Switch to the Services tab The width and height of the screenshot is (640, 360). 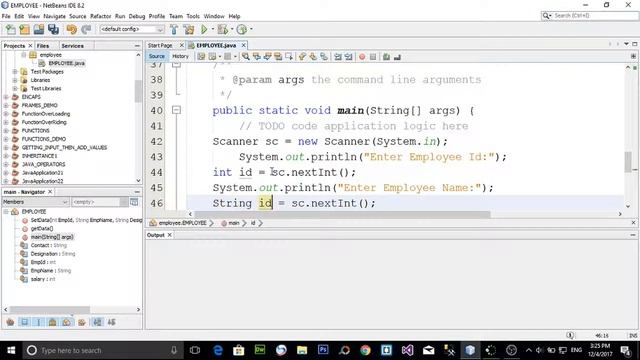(73, 46)
